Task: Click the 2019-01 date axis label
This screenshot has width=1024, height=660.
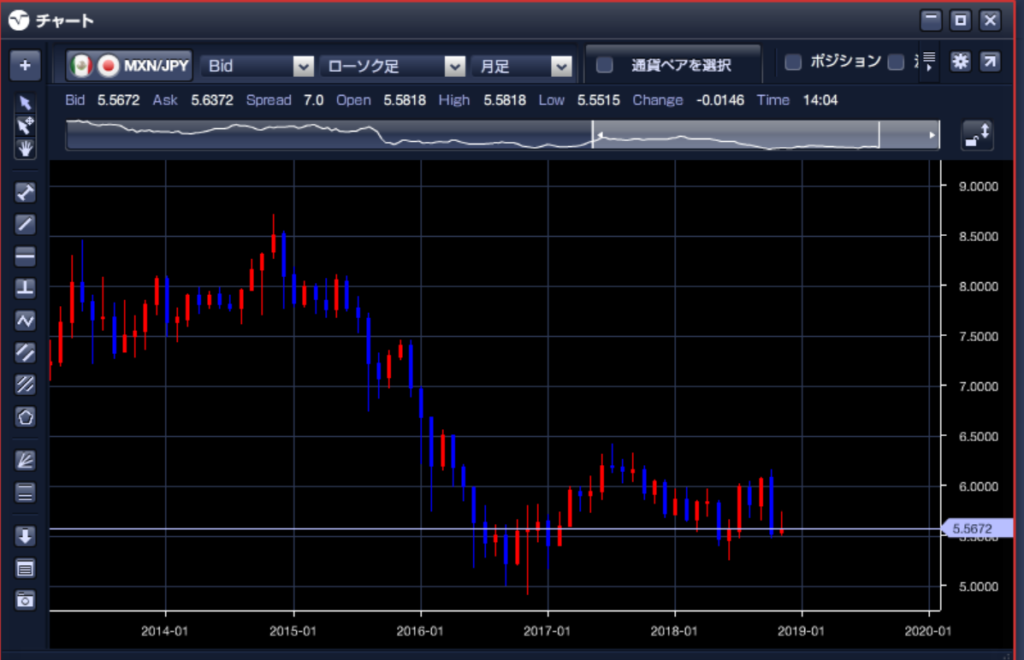Action: pyautogui.click(x=801, y=631)
